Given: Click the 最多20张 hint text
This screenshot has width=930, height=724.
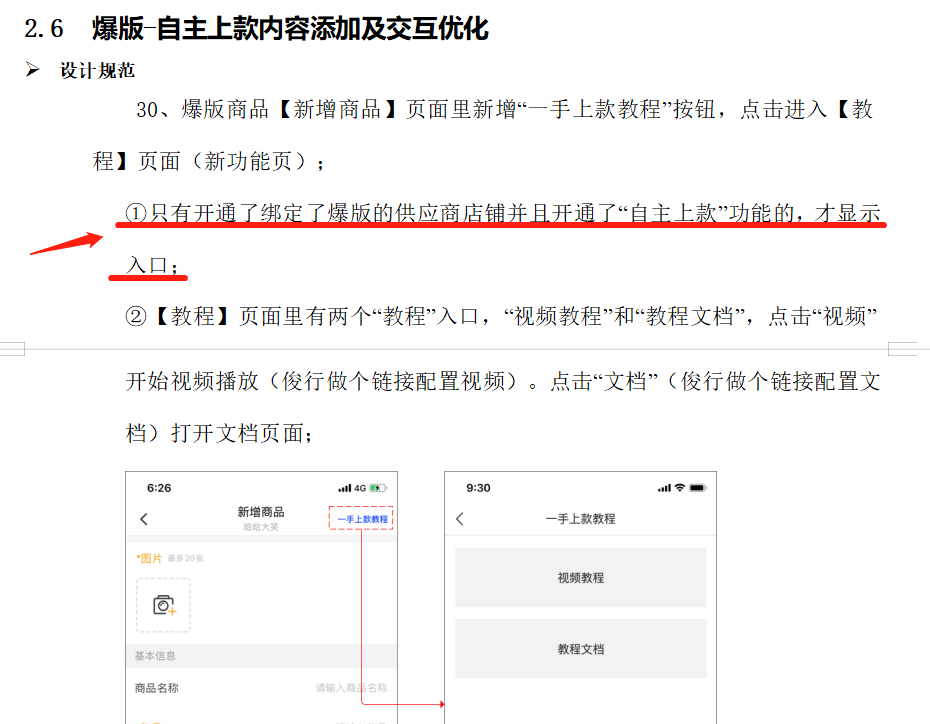Looking at the screenshot, I should [186, 558].
